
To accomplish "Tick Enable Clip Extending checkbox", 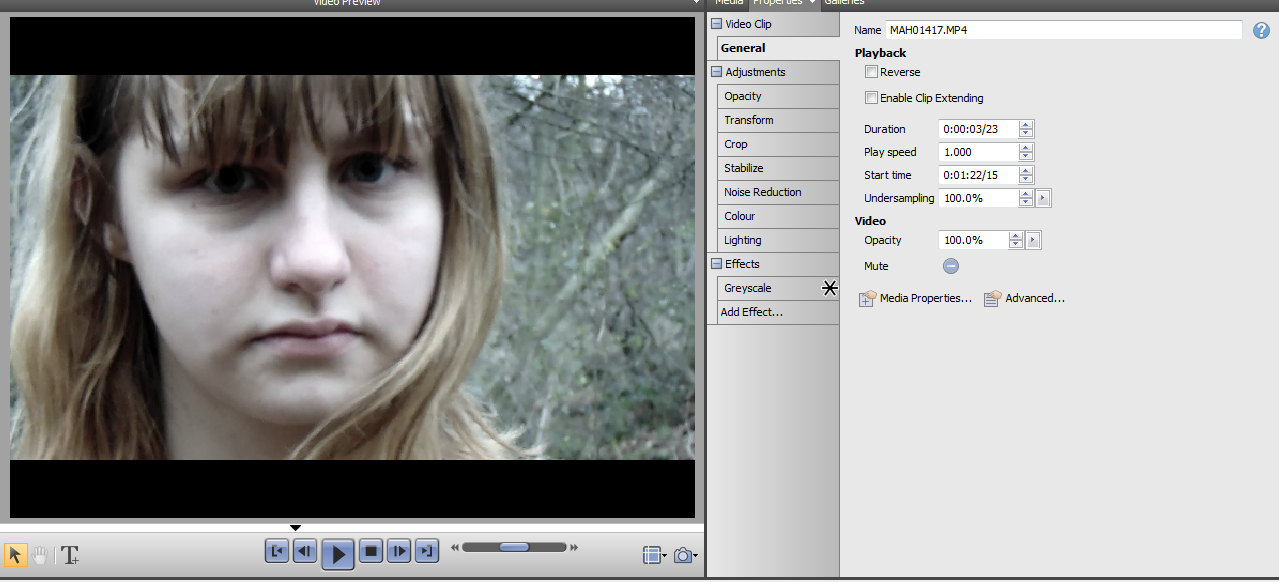I will point(871,98).
